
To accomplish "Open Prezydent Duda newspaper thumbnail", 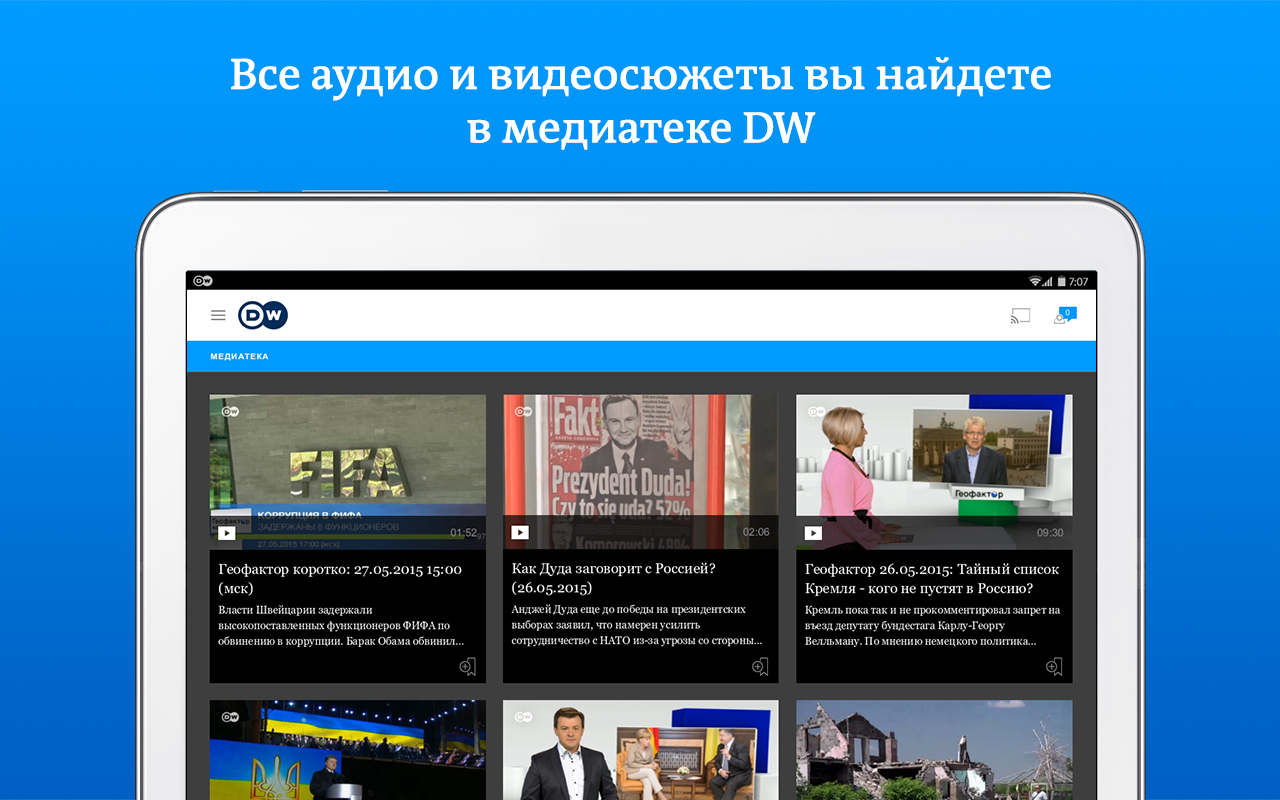I will [x=641, y=472].
